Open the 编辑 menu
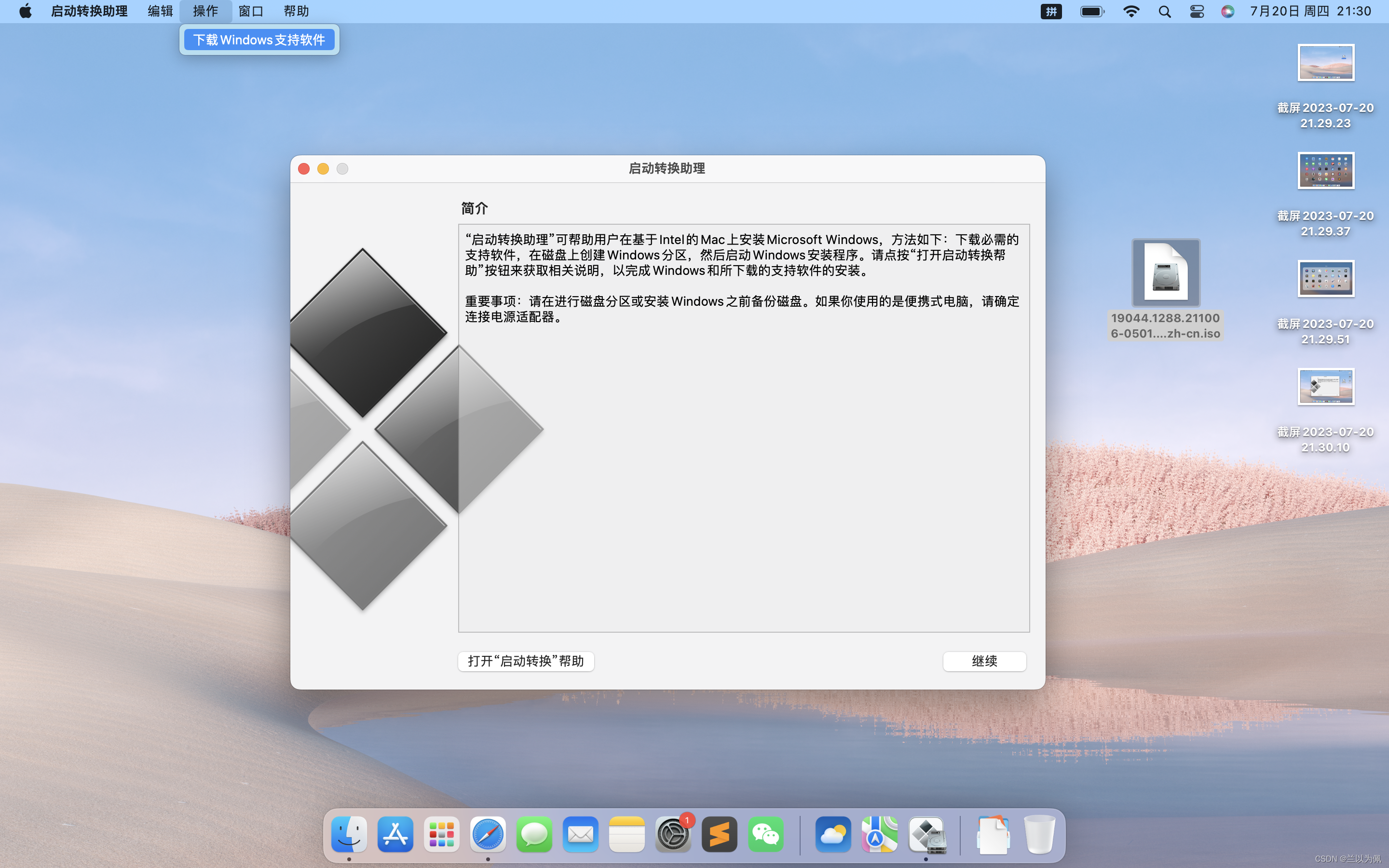Image resolution: width=1389 pixels, height=868 pixels. [160, 12]
